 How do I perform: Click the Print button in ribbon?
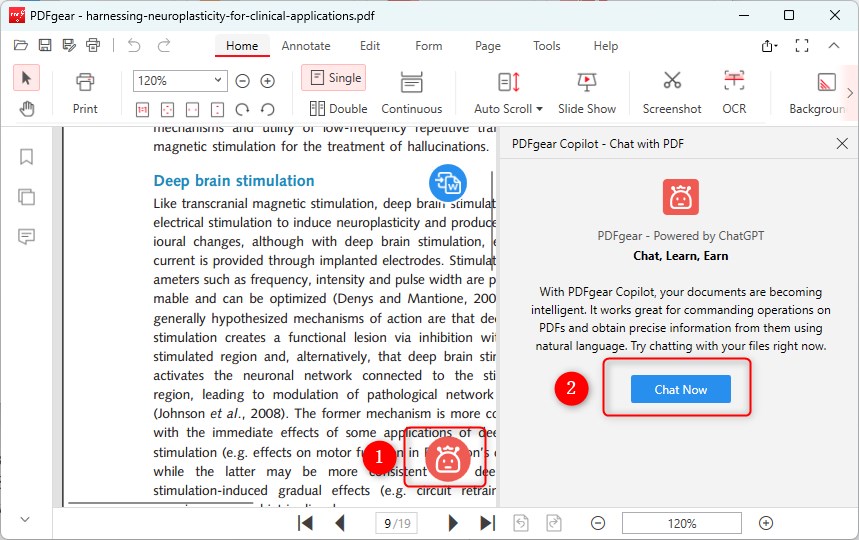coord(85,92)
